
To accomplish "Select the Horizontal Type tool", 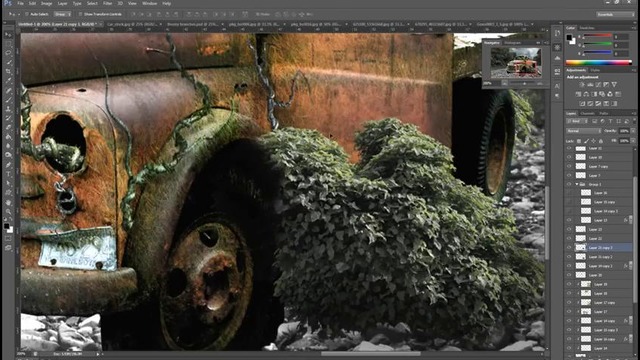I will coord(9,174).
